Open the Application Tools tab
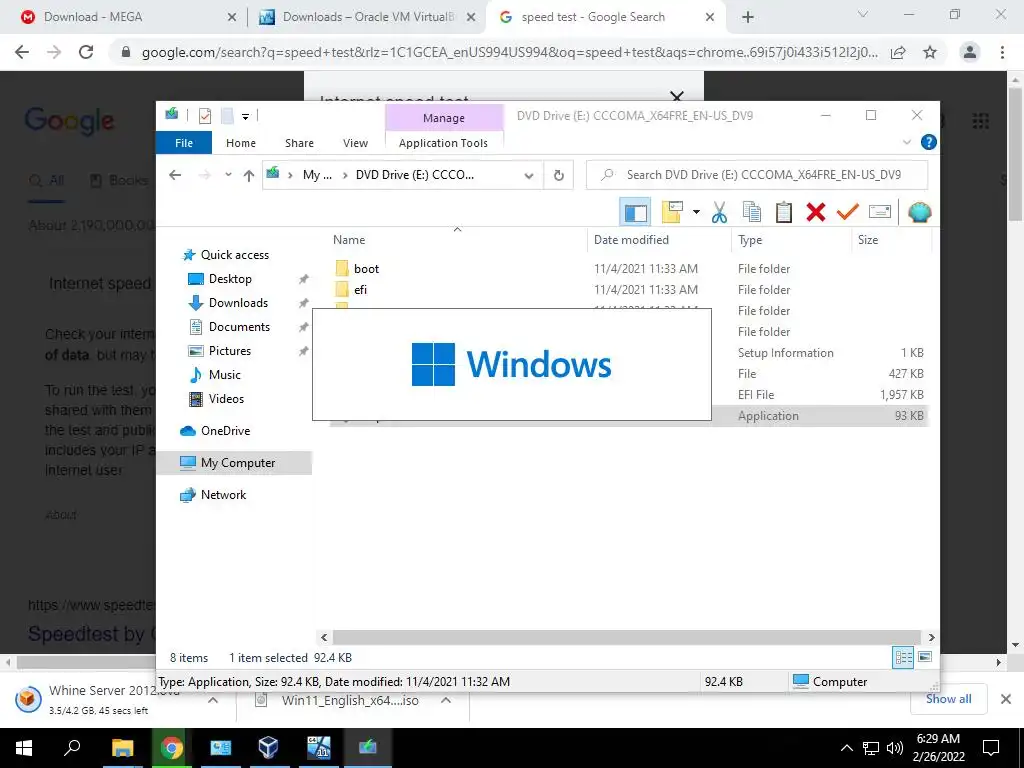Viewport: 1024px width, 768px height. pyautogui.click(x=443, y=142)
